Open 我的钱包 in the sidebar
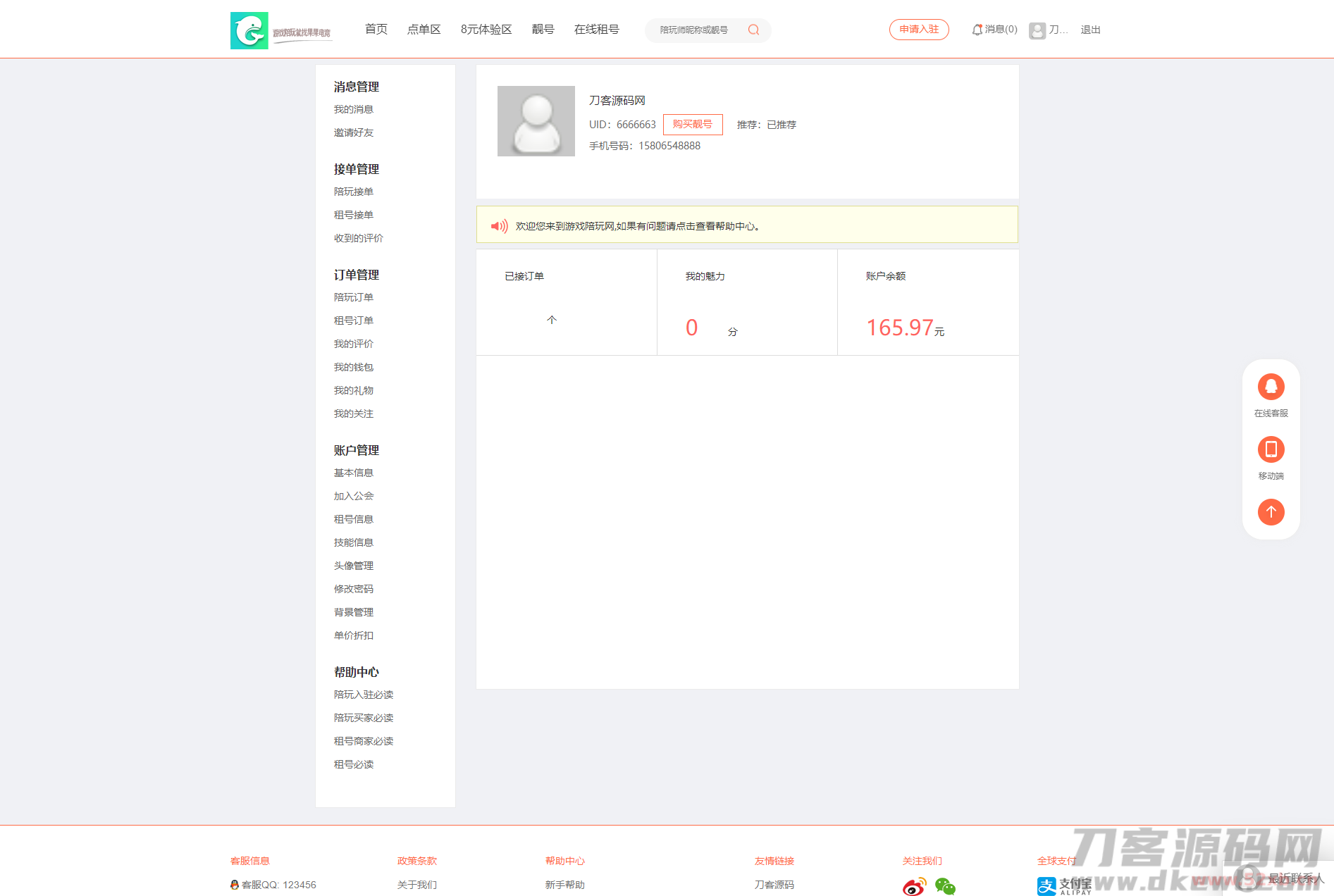 point(353,367)
